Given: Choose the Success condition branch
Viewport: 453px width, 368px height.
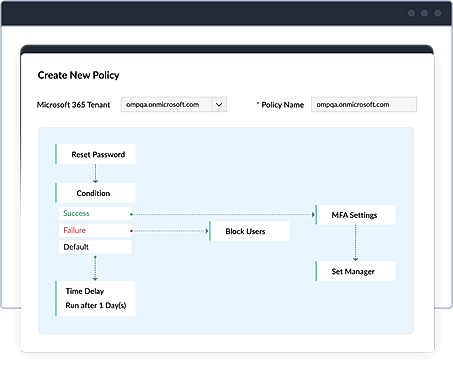Looking at the screenshot, I should point(95,213).
